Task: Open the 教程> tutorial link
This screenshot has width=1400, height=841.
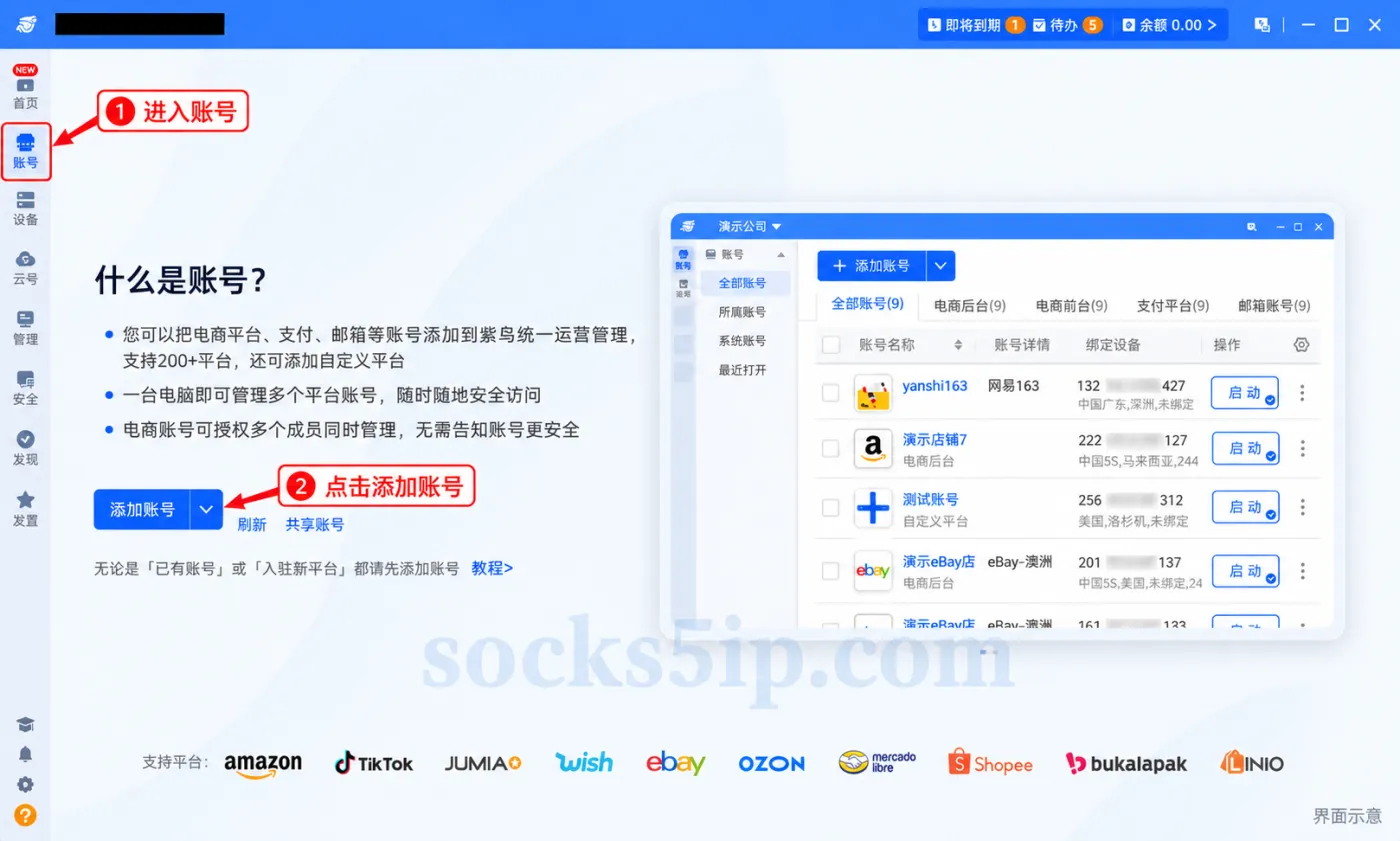Action: [x=492, y=568]
